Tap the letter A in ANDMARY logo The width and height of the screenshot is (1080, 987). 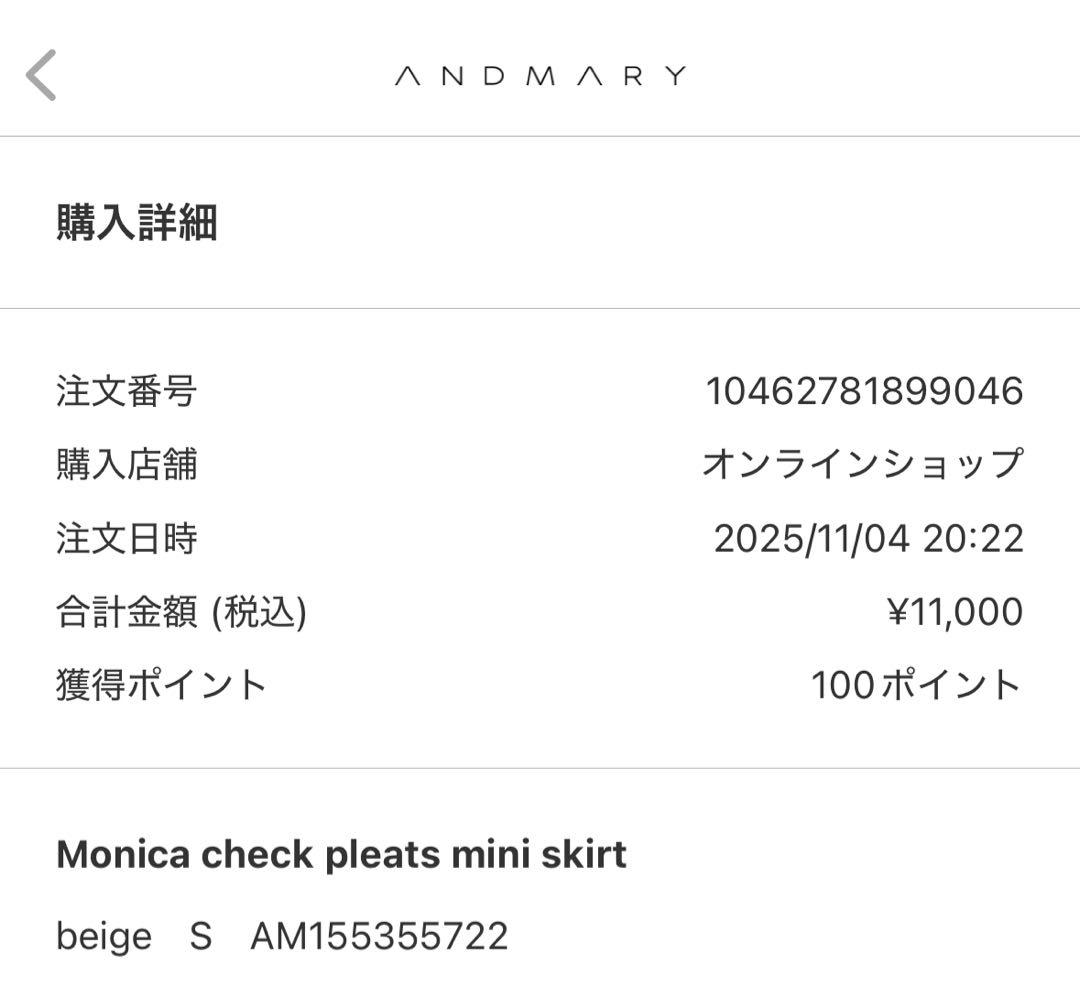pos(407,76)
